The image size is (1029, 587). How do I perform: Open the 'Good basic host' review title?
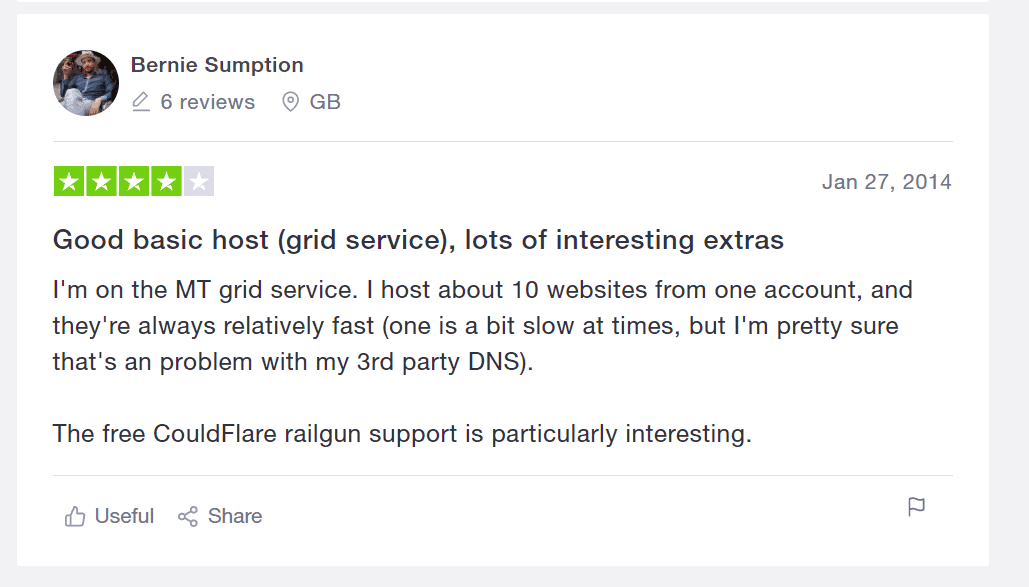(418, 240)
